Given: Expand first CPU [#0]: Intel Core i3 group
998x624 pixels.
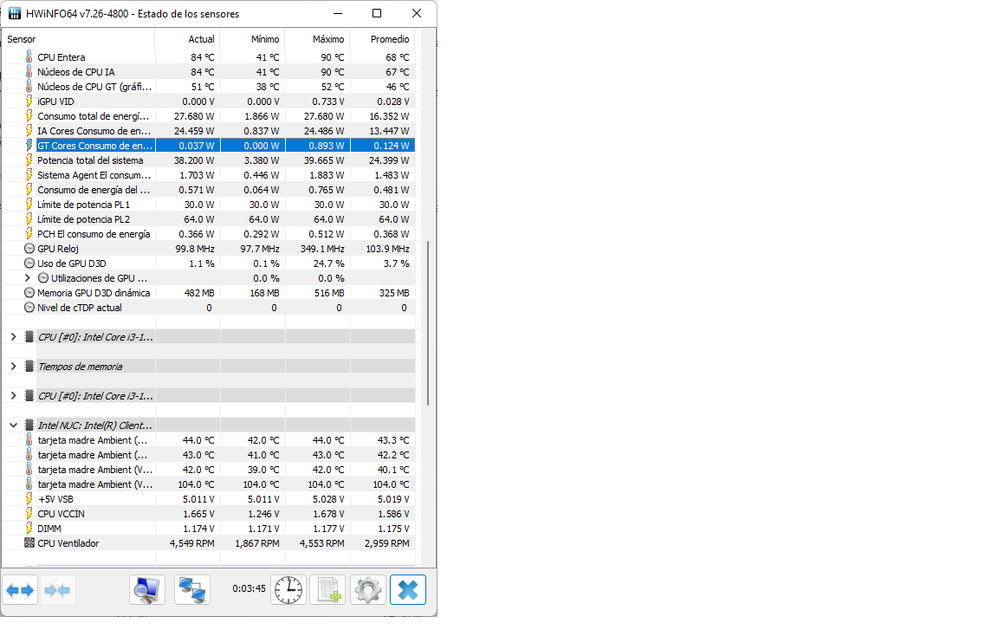Looking at the screenshot, I should point(13,337).
